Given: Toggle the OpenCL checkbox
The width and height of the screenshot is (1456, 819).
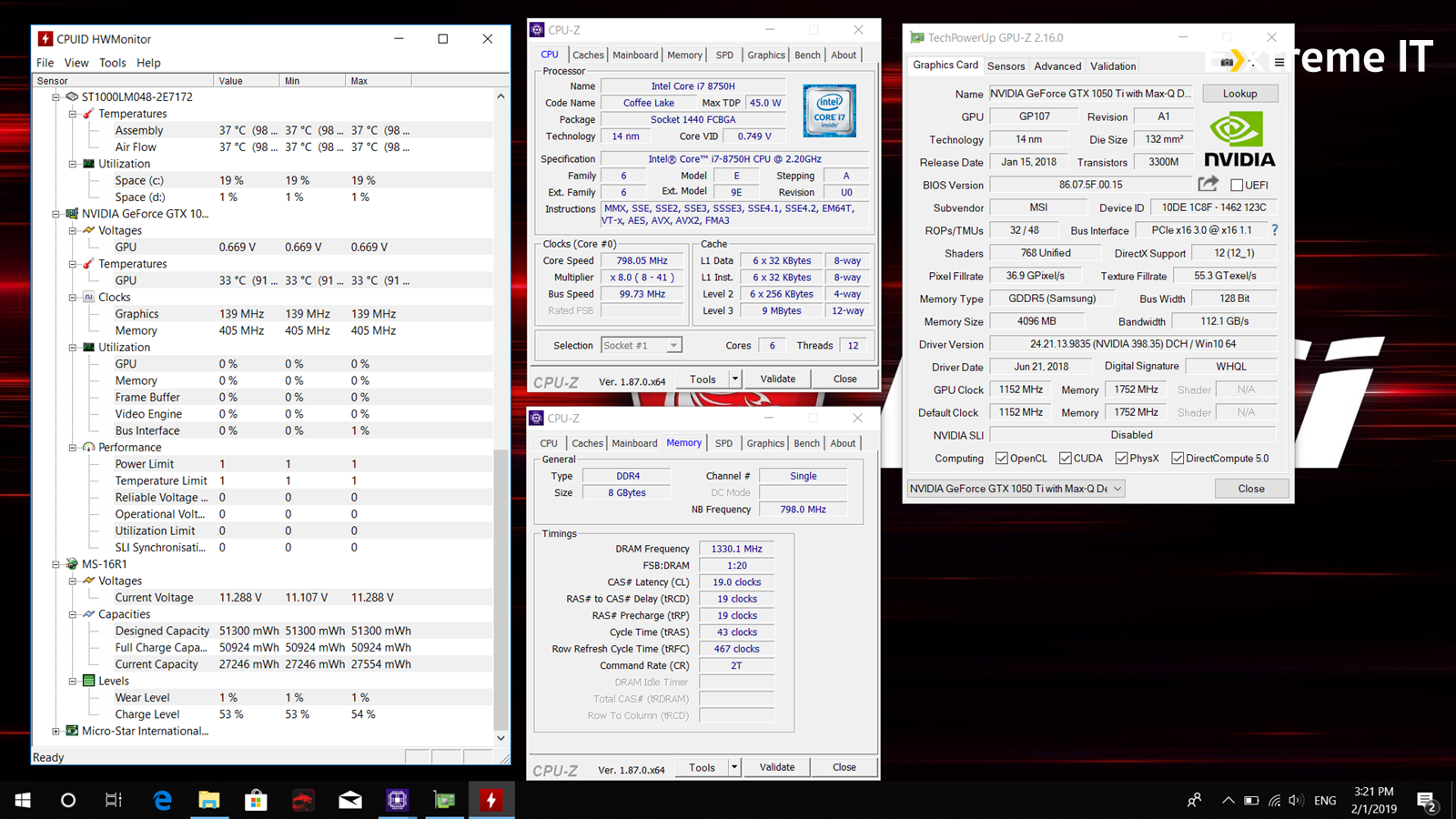Looking at the screenshot, I should click(1001, 459).
